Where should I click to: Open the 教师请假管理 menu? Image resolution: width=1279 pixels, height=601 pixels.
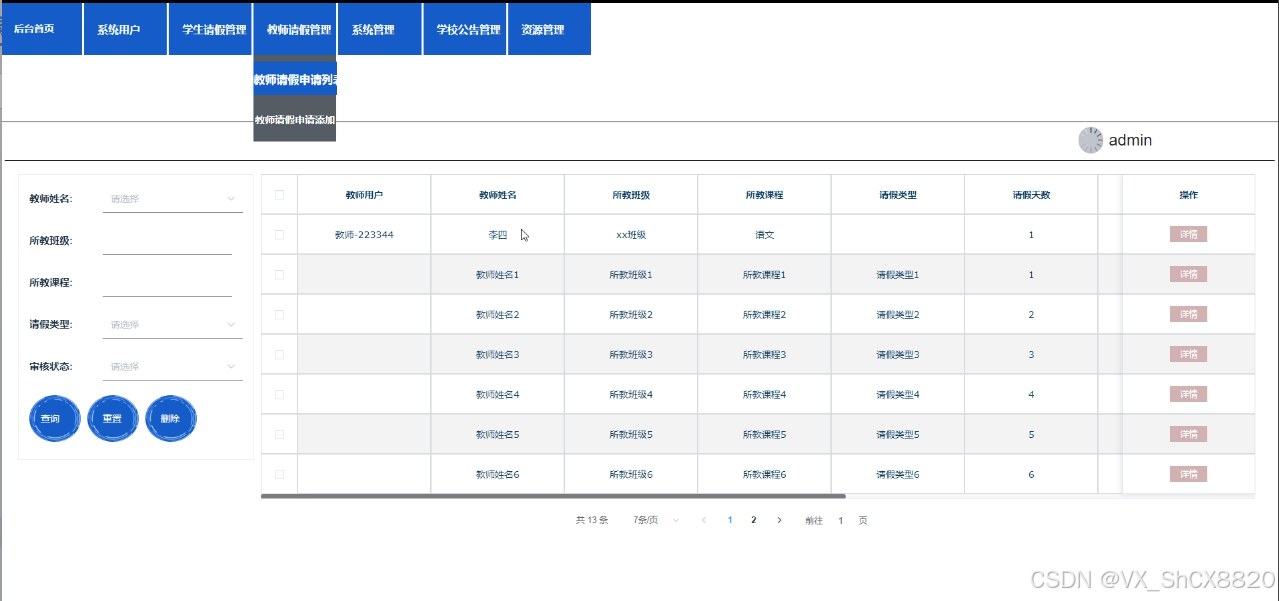coord(295,29)
